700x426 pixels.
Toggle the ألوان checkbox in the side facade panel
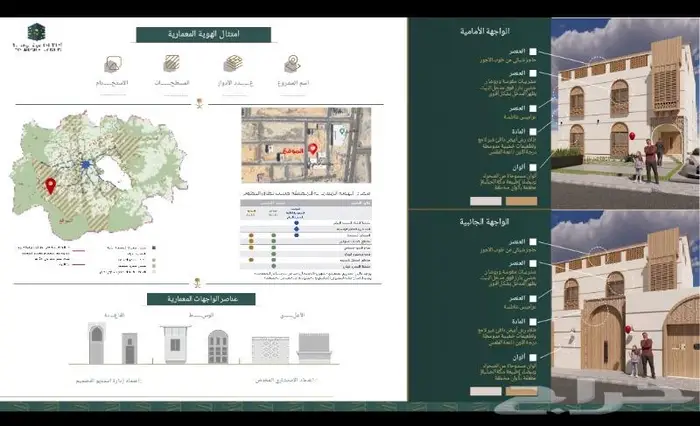(533, 357)
